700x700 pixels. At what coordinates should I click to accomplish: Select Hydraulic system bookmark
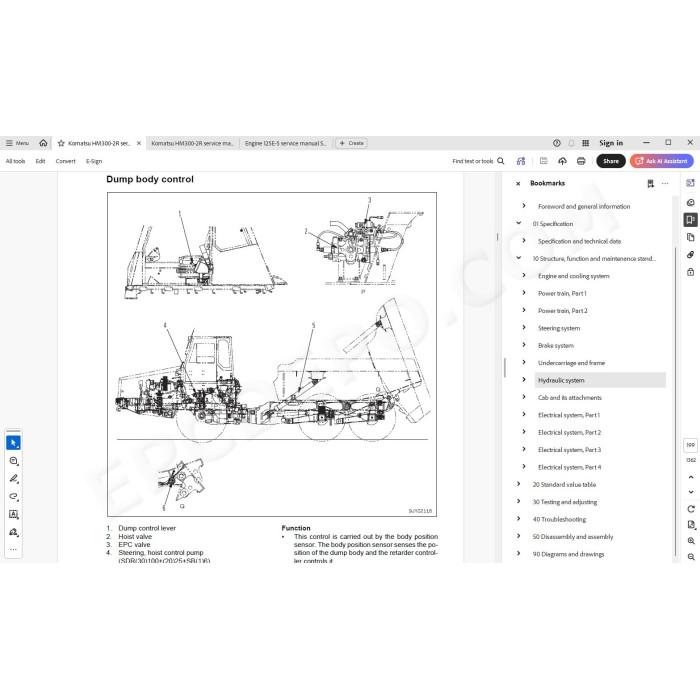coord(600,380)
